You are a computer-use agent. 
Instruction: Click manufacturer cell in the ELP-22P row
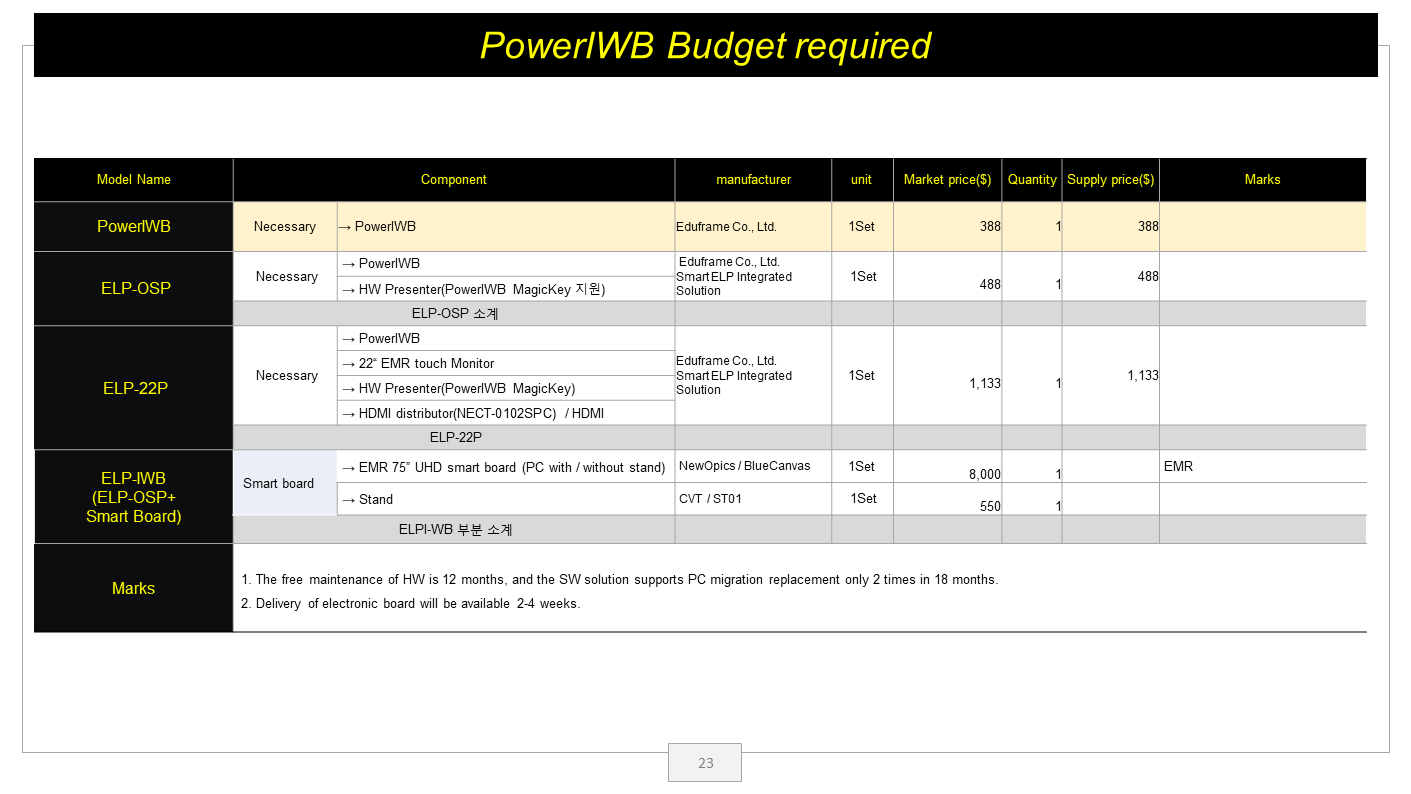pyautogui.click(x=753, y=376)
